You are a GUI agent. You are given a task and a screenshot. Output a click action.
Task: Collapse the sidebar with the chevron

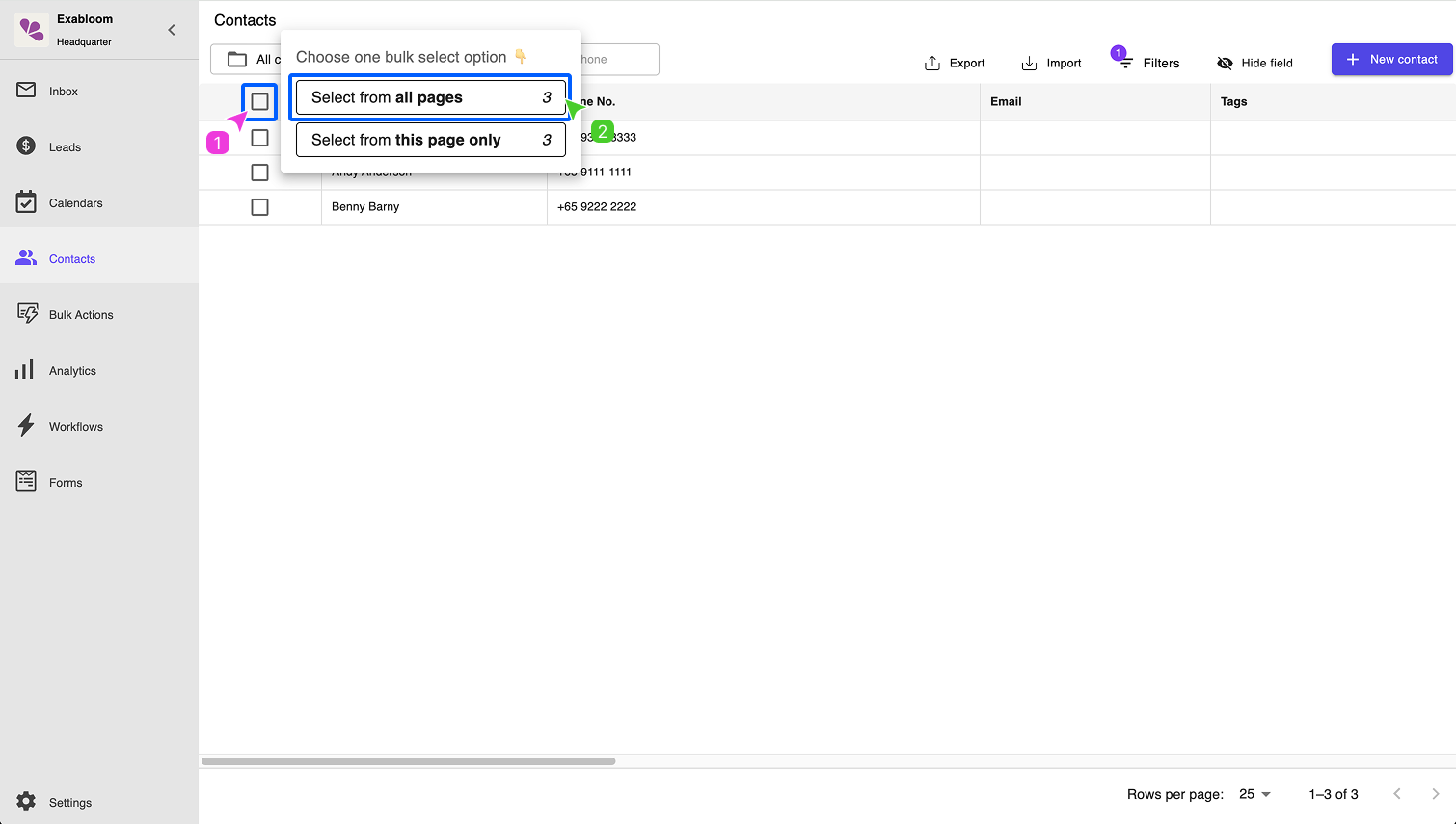(172, 30)
